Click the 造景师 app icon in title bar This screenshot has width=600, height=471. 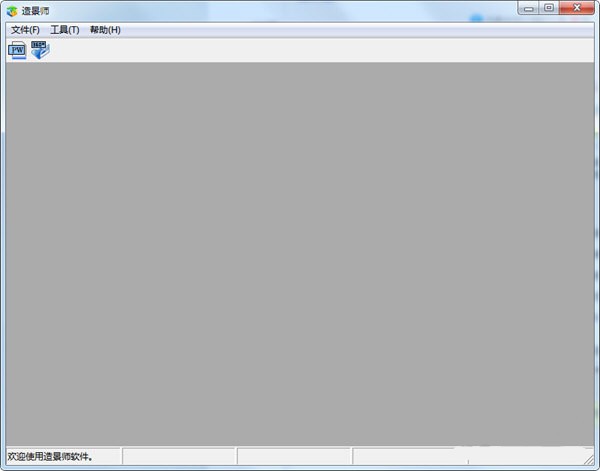point(12,11)
